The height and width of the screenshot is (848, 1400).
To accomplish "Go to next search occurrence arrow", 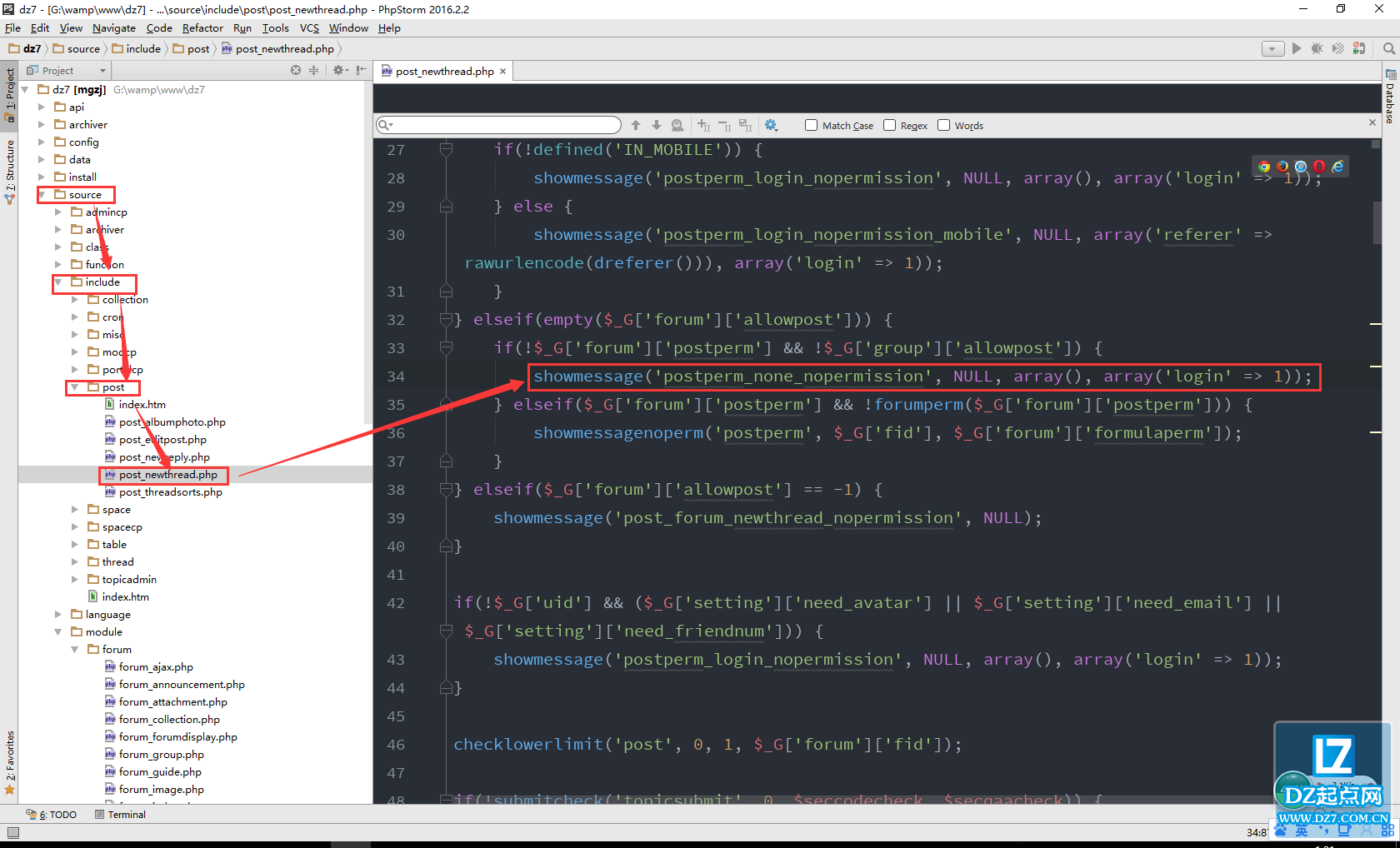I will (657, 125).
